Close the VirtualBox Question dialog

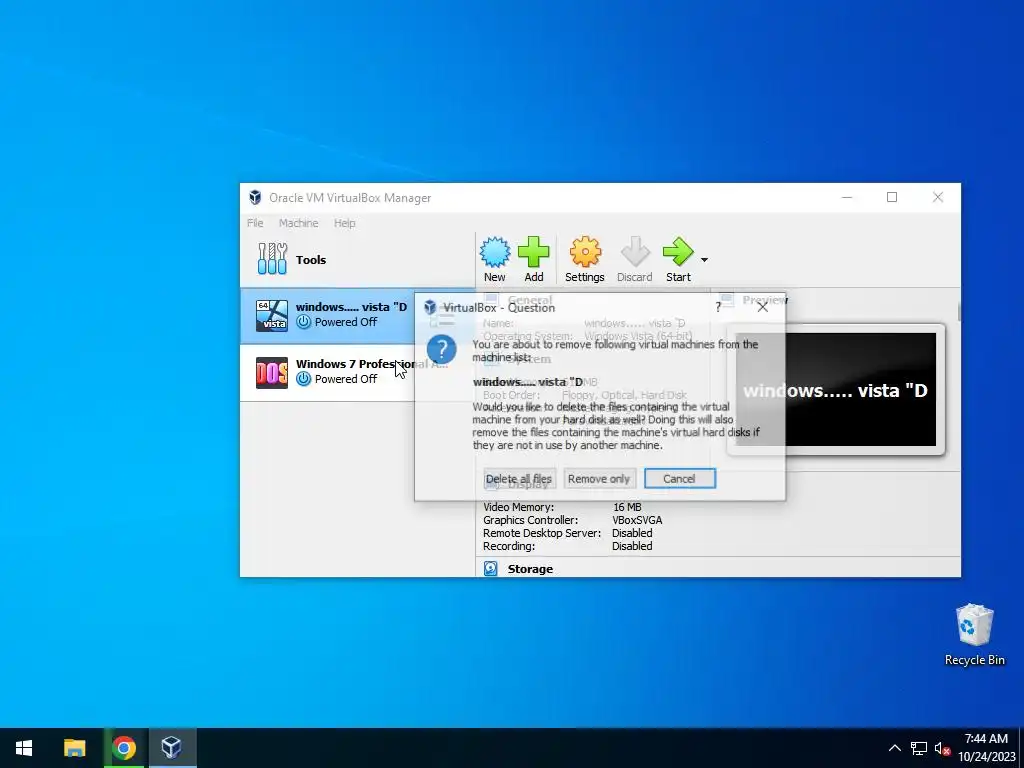tap(762, 308)
